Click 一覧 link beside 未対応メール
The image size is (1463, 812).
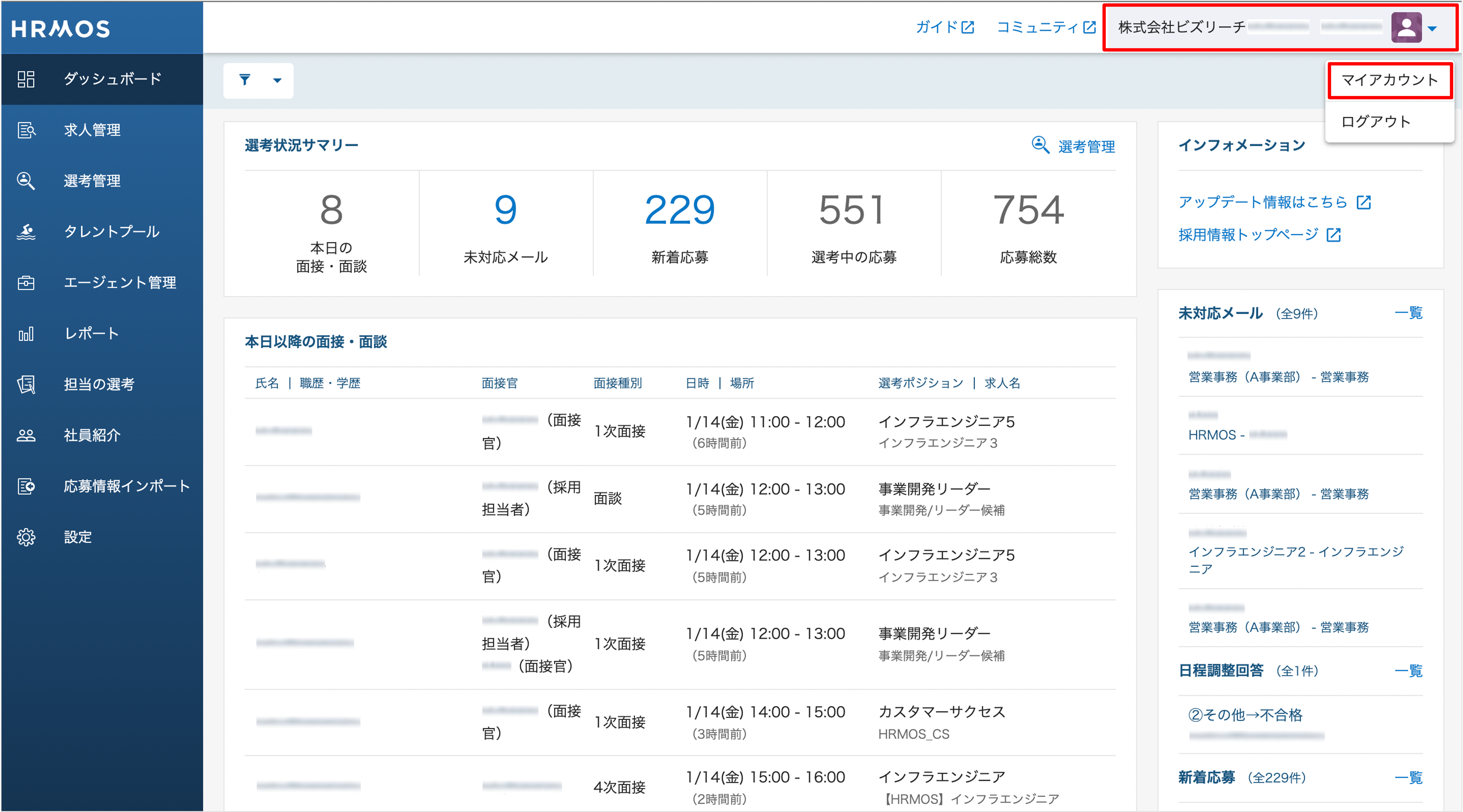pos(1409,313)
